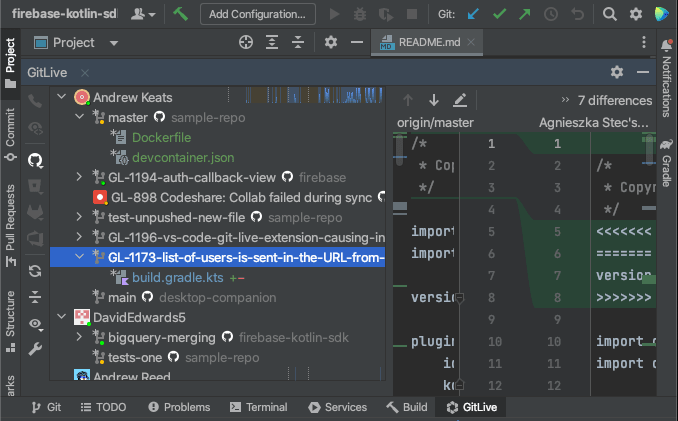Viewport: 678px width, 421px height.
Task: Open the TODO tool window tab
Action: pyautogui.click(x=103, y=407)
